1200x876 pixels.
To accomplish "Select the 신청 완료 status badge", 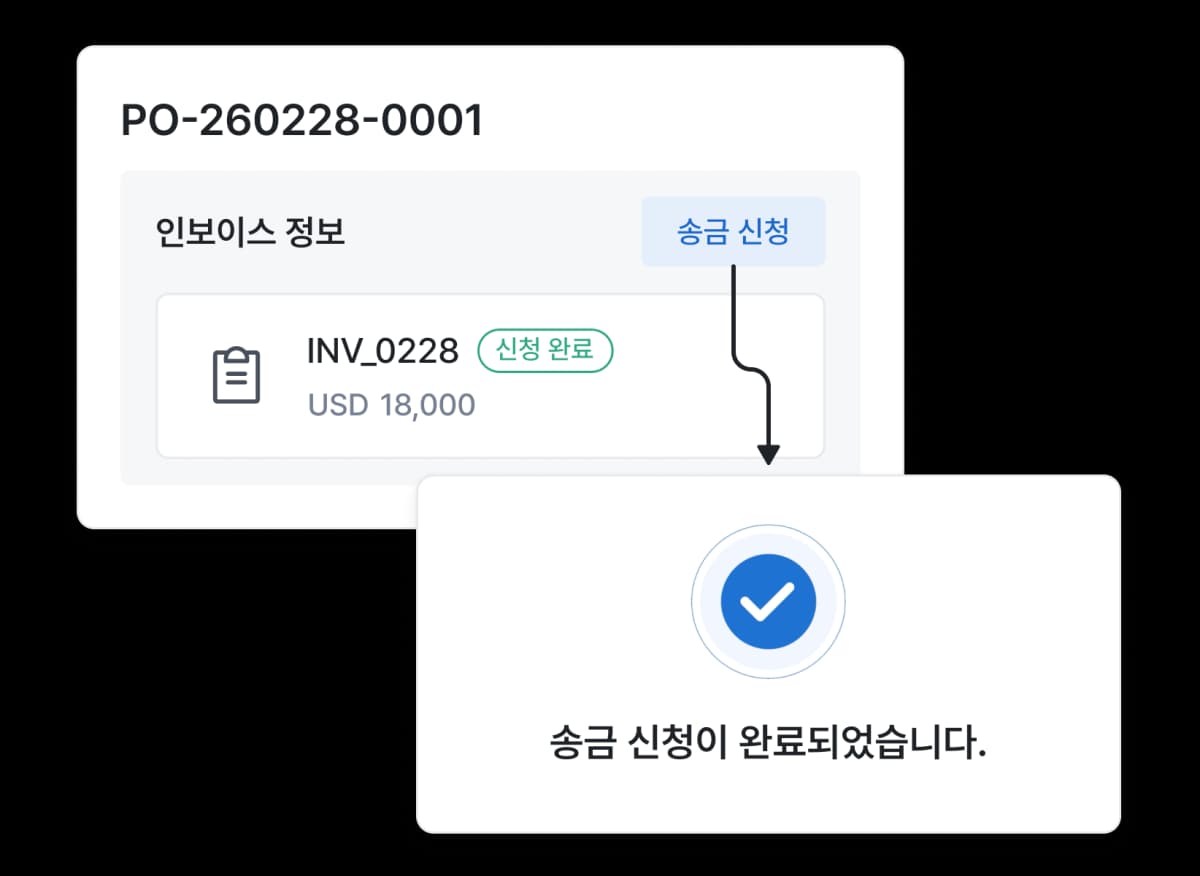I will (x=544, y=351).
